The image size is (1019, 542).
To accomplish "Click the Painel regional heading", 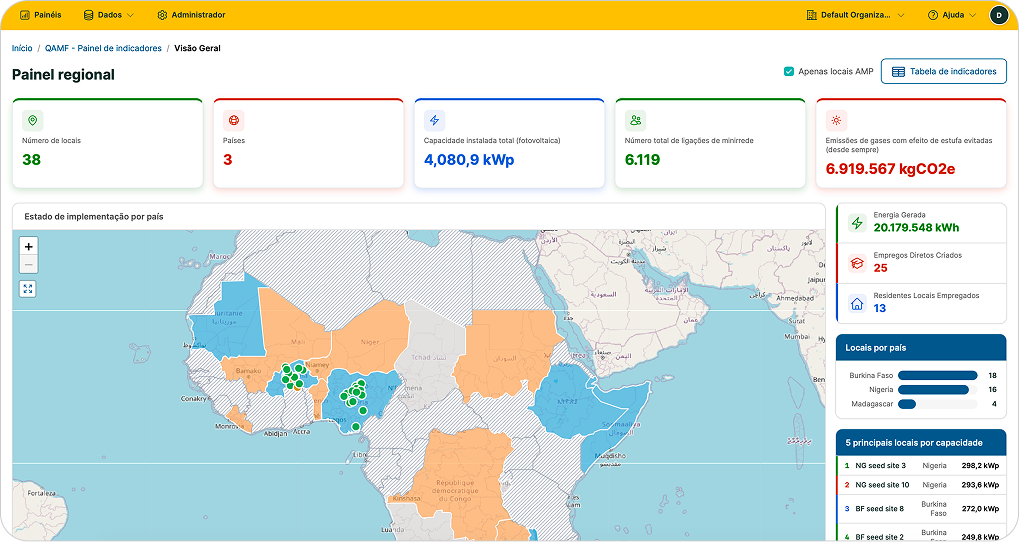I will coord(63,75).
